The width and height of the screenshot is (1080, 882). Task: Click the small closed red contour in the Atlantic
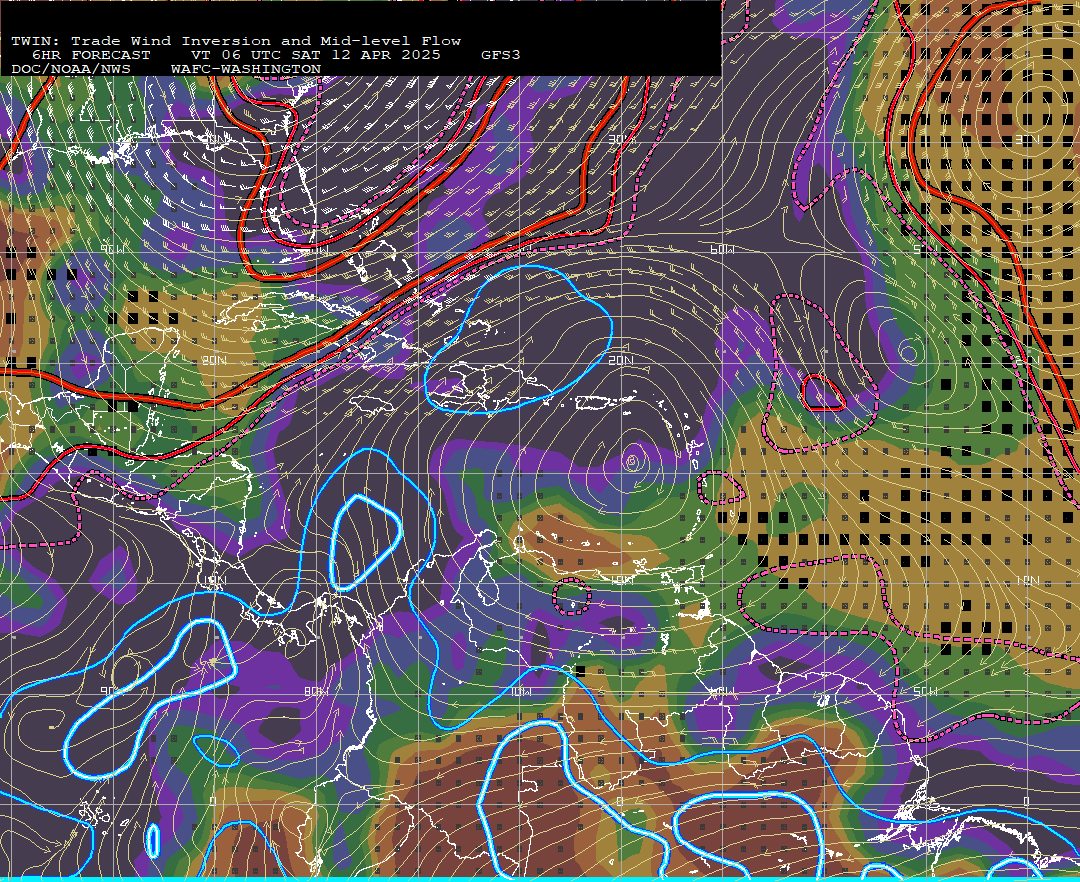tap(823, 392)
